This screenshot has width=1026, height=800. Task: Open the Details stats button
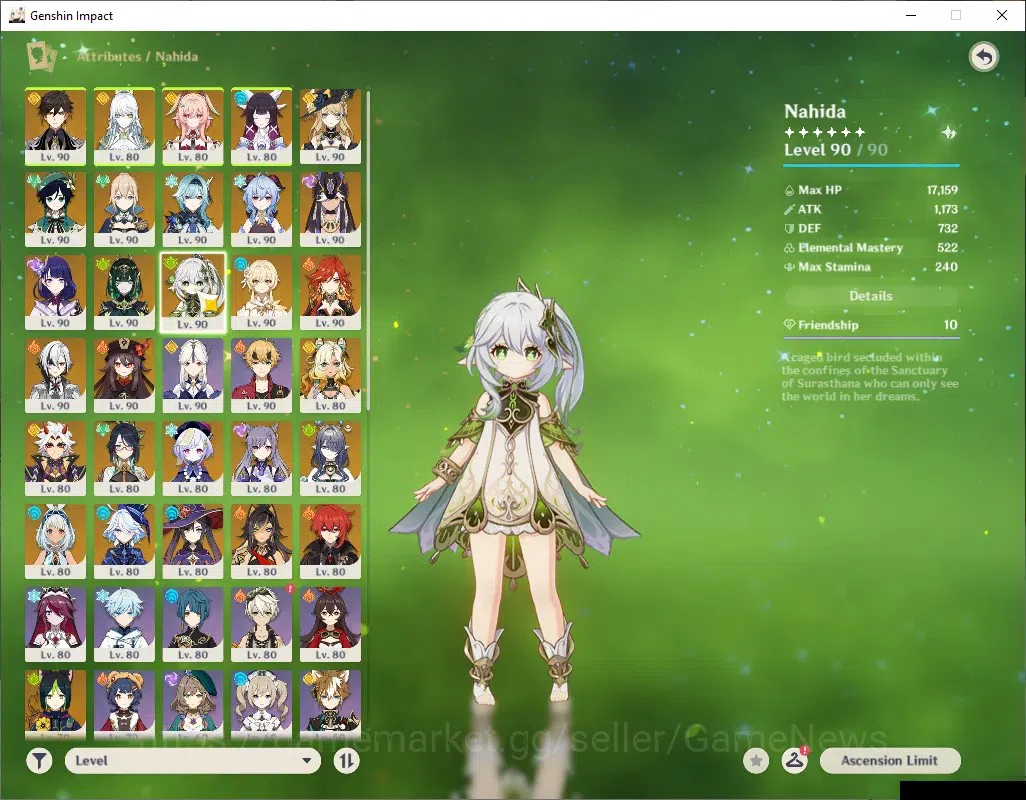[871, 296]
